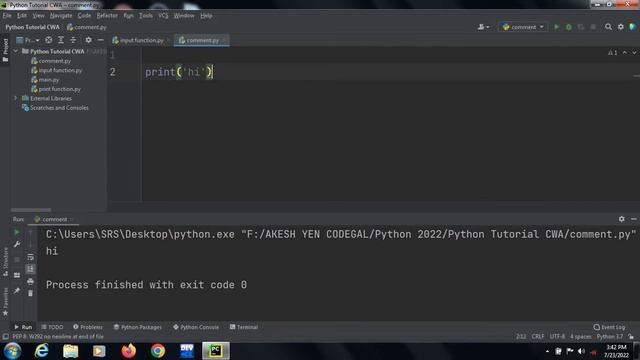Screen dimensions: 640x360
Task: Open the File menu
Action: 7,16
